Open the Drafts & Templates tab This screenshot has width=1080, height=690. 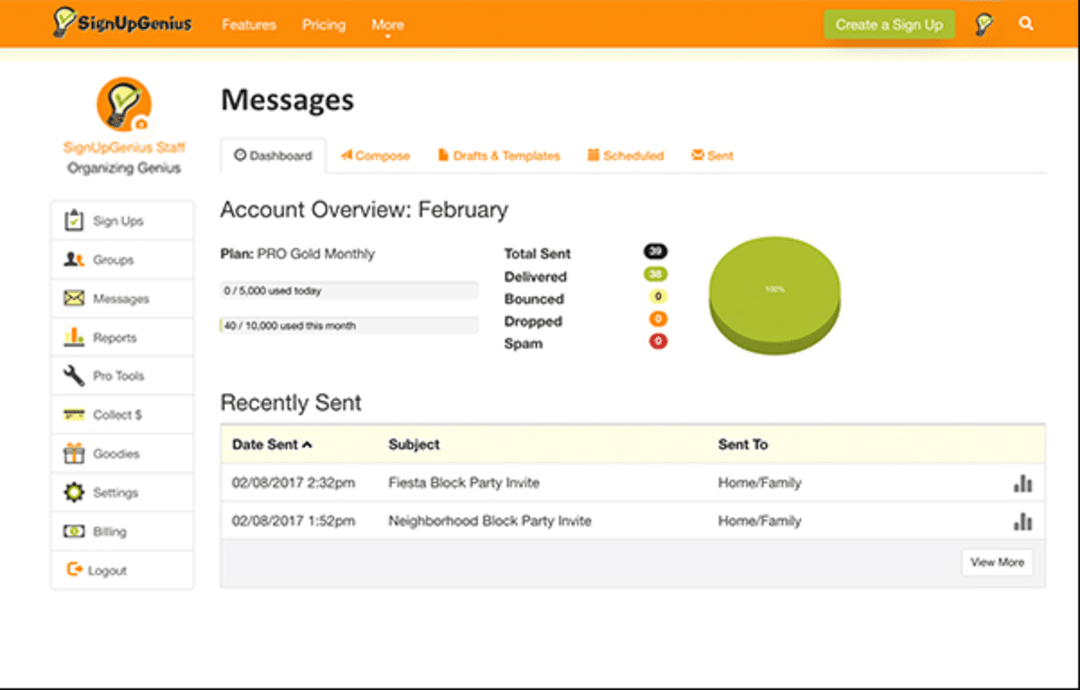pyautogui.click(x=498, y=156)
